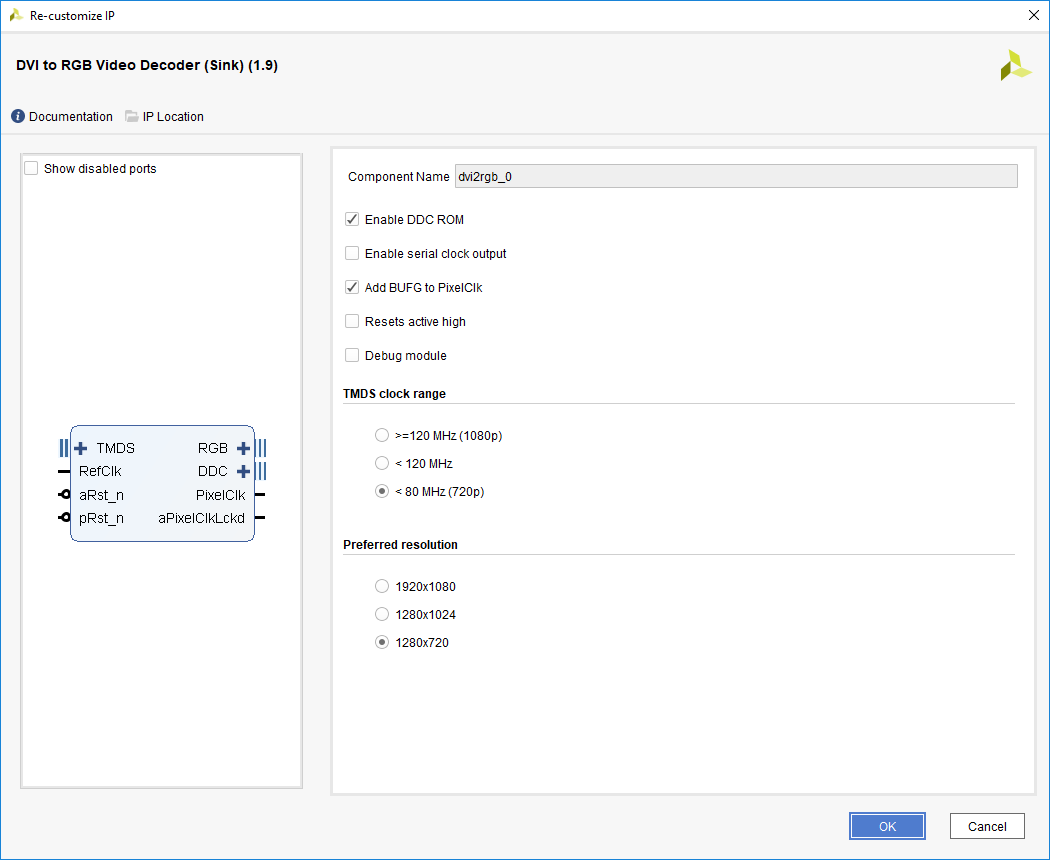
Task: Open the Documentation link text
Action: tap(71, 117)
